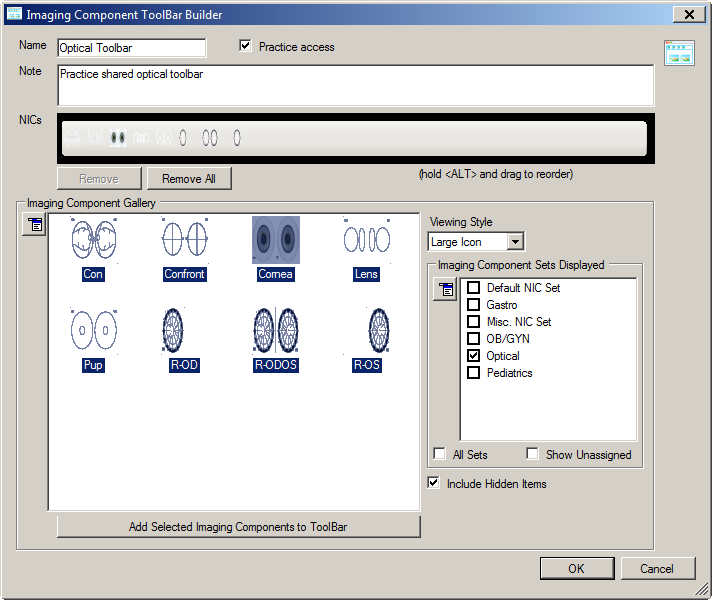Image resolution: width=712 pixels, height=600 pixels.
Task: Click the R-OD NIC in the toolbar strip
Action: (x=183, y=138)
